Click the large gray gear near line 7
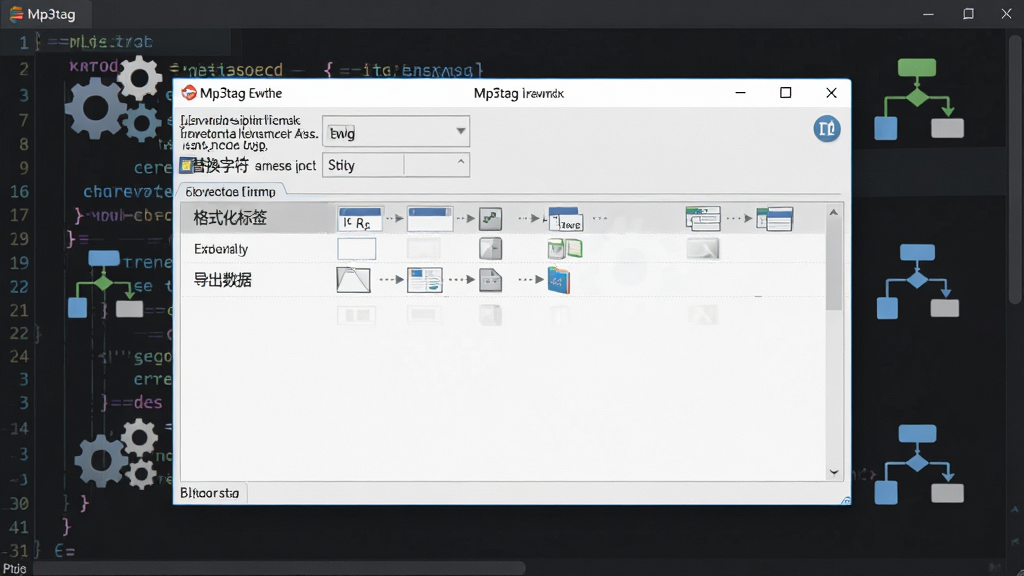The height and width of the screenshot is (576, 1024). tap(95, 108)
